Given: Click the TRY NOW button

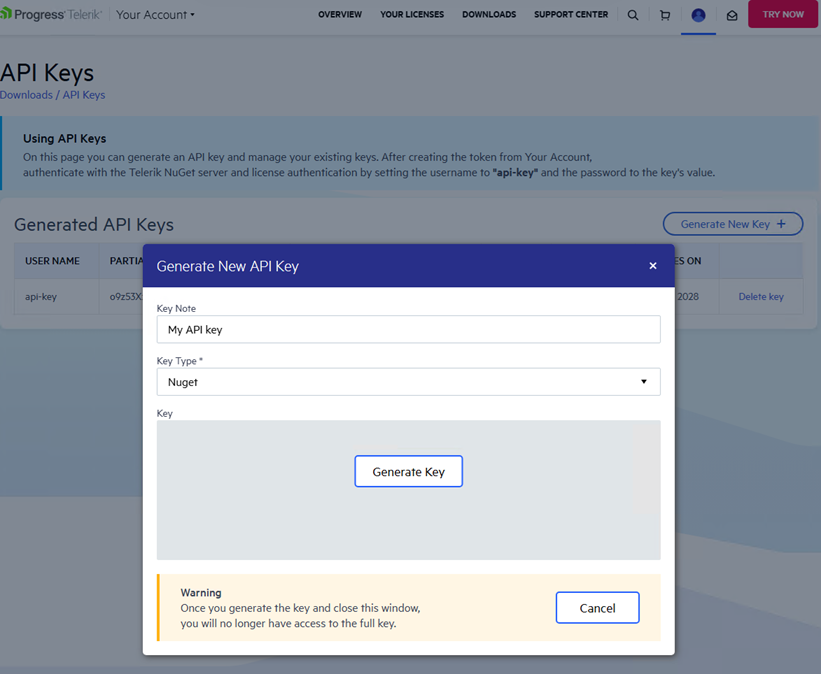Looking at the screenshot, I should tap(783, 14).
